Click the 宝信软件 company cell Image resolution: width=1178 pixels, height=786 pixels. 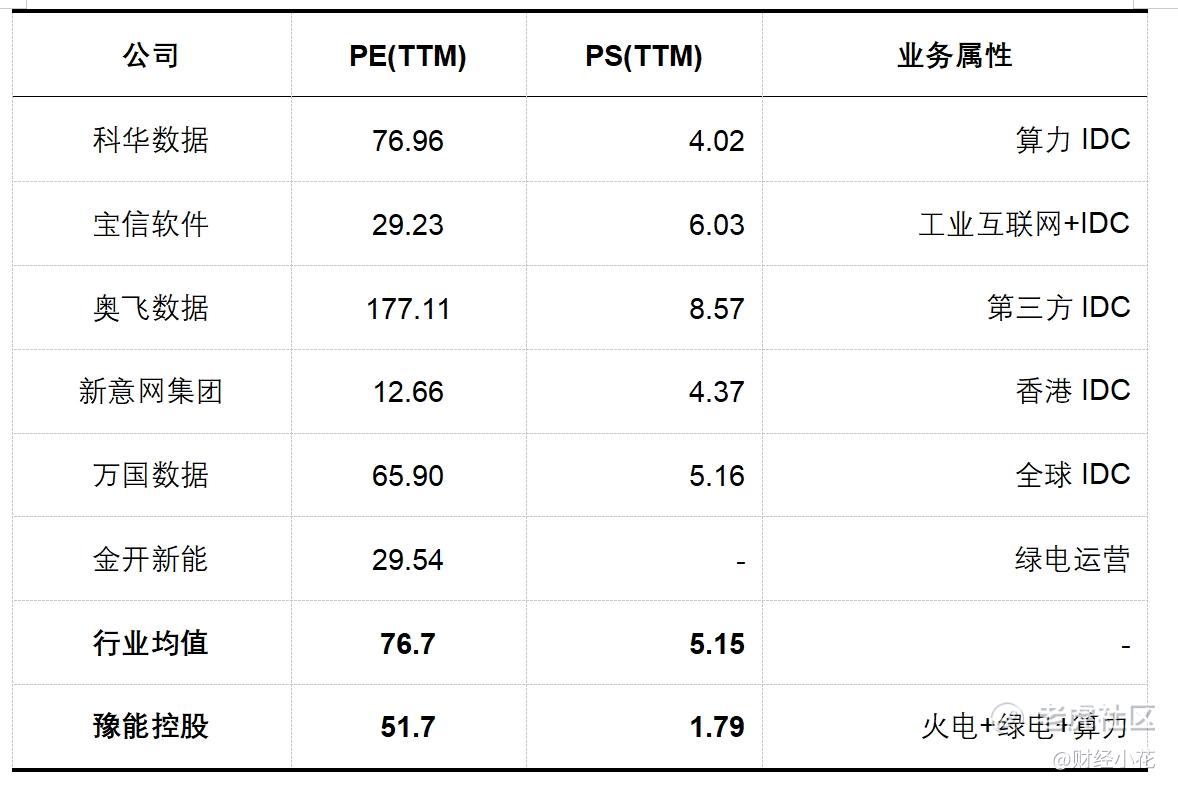(151, 224)
